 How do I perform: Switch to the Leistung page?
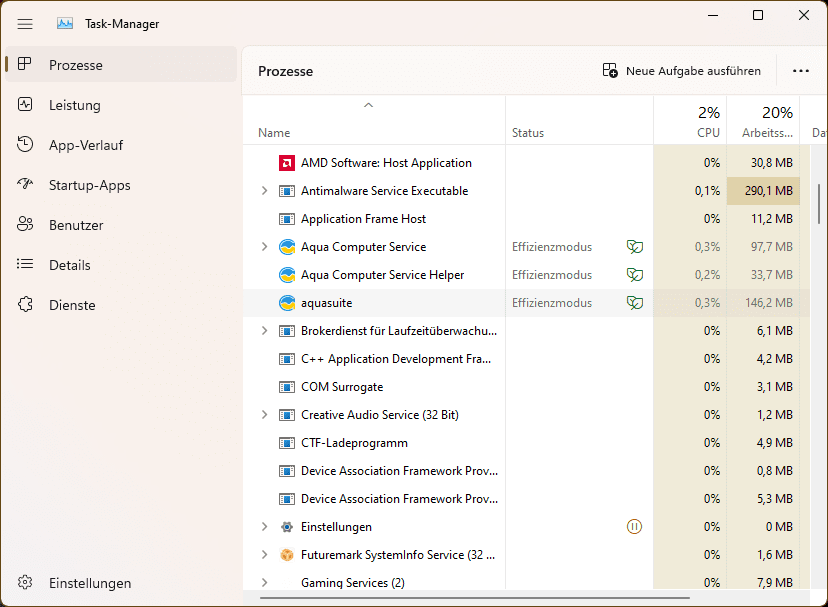click(x=121, y=105)
